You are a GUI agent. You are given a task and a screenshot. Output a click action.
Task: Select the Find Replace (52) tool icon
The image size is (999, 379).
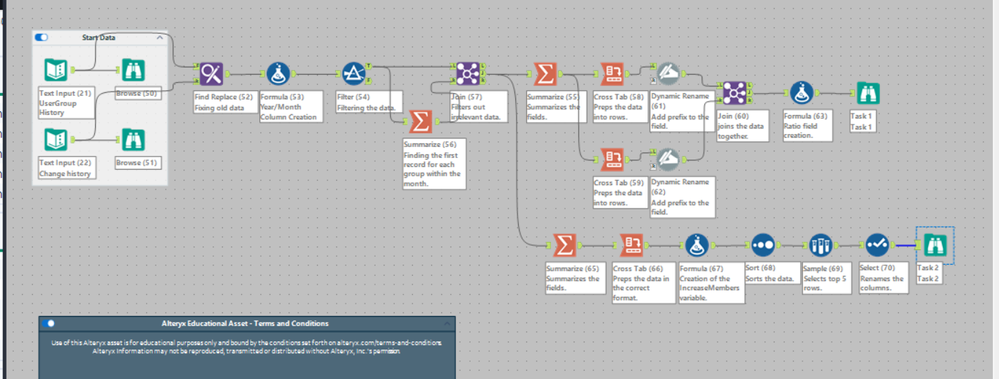pos(211,74)
